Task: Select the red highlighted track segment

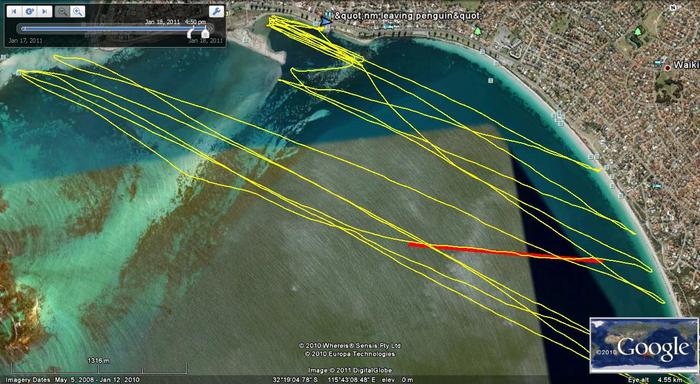Action: [505, 253]
